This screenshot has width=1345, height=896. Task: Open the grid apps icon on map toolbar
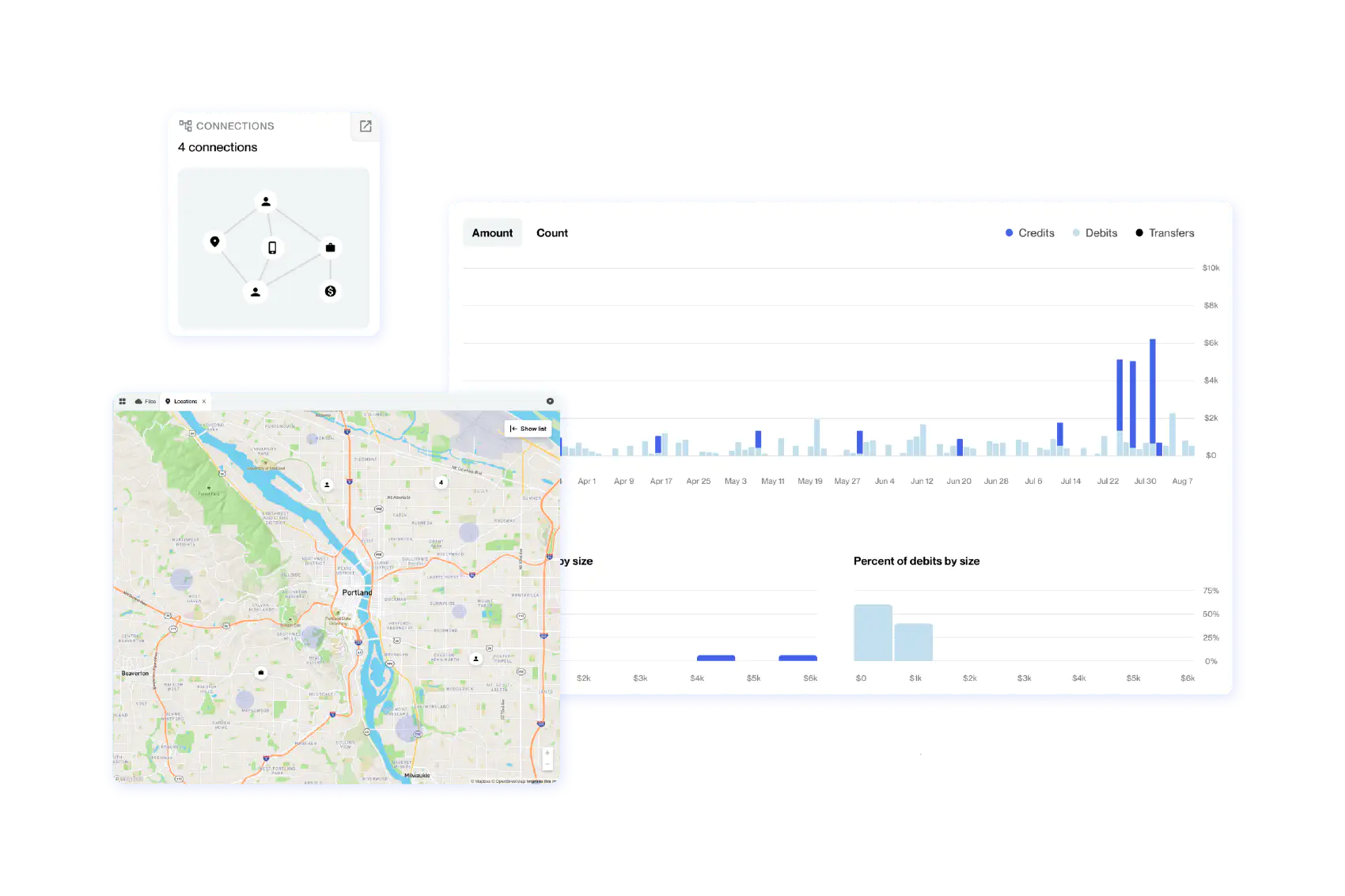(x=123, y=402)
